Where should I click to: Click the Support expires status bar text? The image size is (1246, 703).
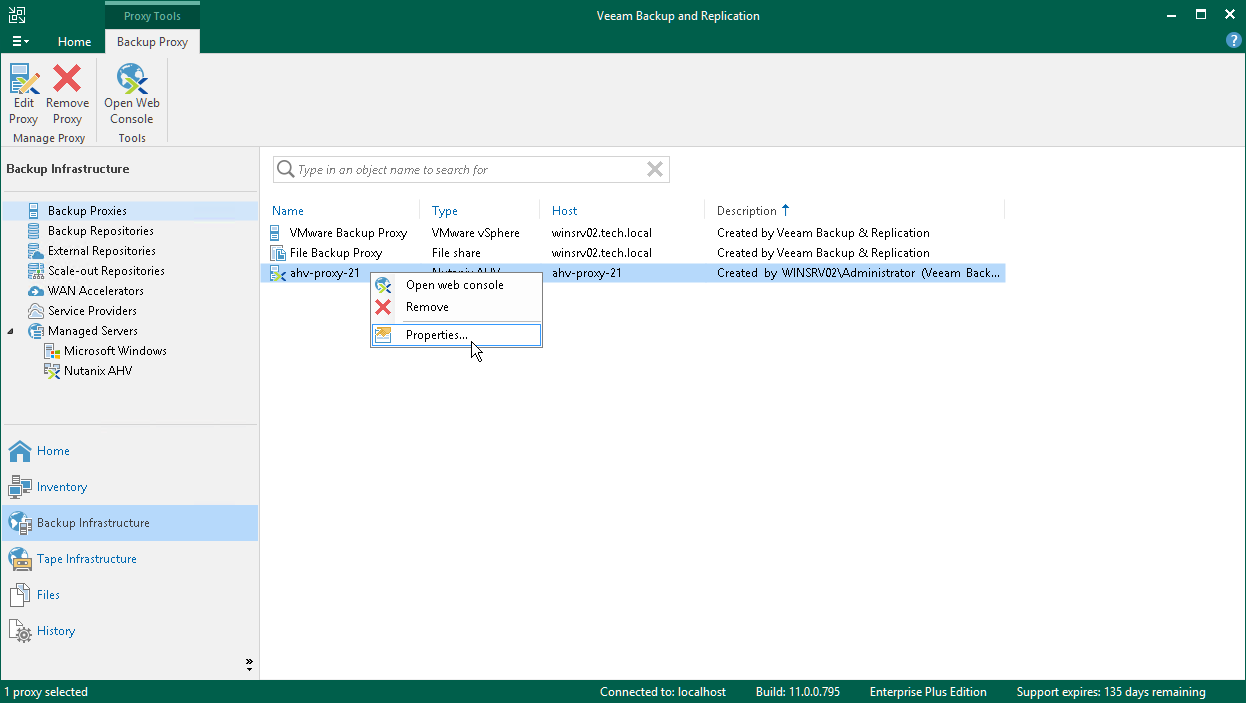click(x=1111, y=692)
